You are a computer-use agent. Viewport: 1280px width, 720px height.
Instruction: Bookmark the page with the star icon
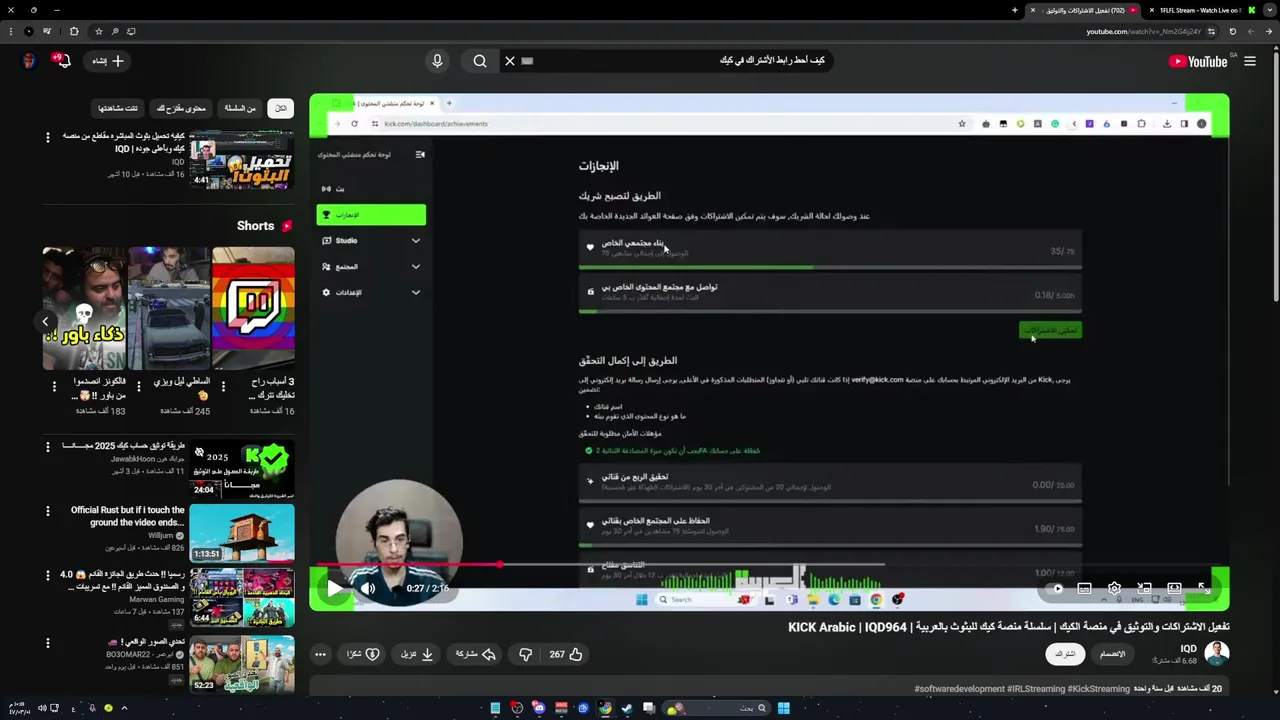click(x=98, y=31)
